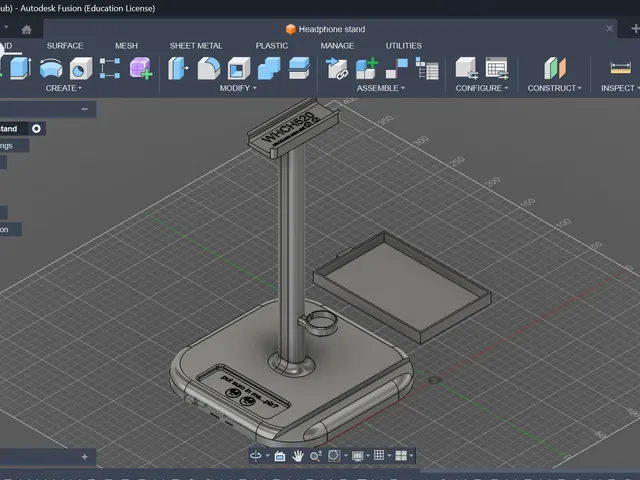The height and width of the screenshot is (480, 640).
Task: Click the Look At camera icon
Action: point(280,456)
